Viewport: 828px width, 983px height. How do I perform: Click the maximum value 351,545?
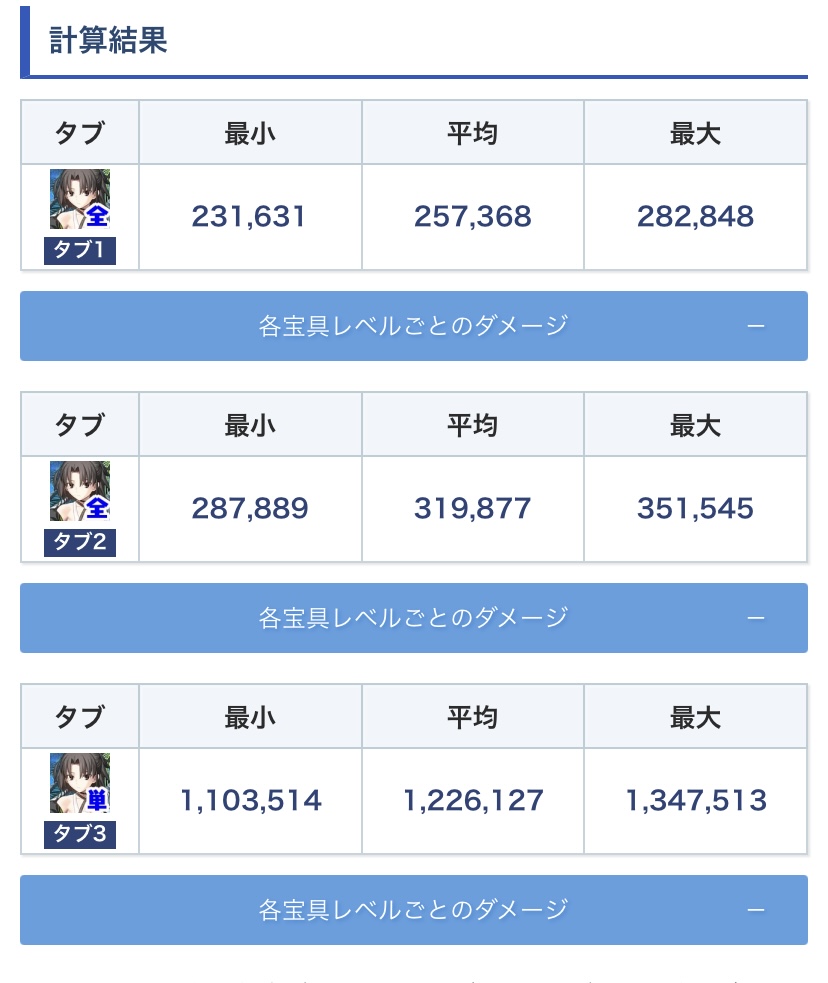click(695, 509)
